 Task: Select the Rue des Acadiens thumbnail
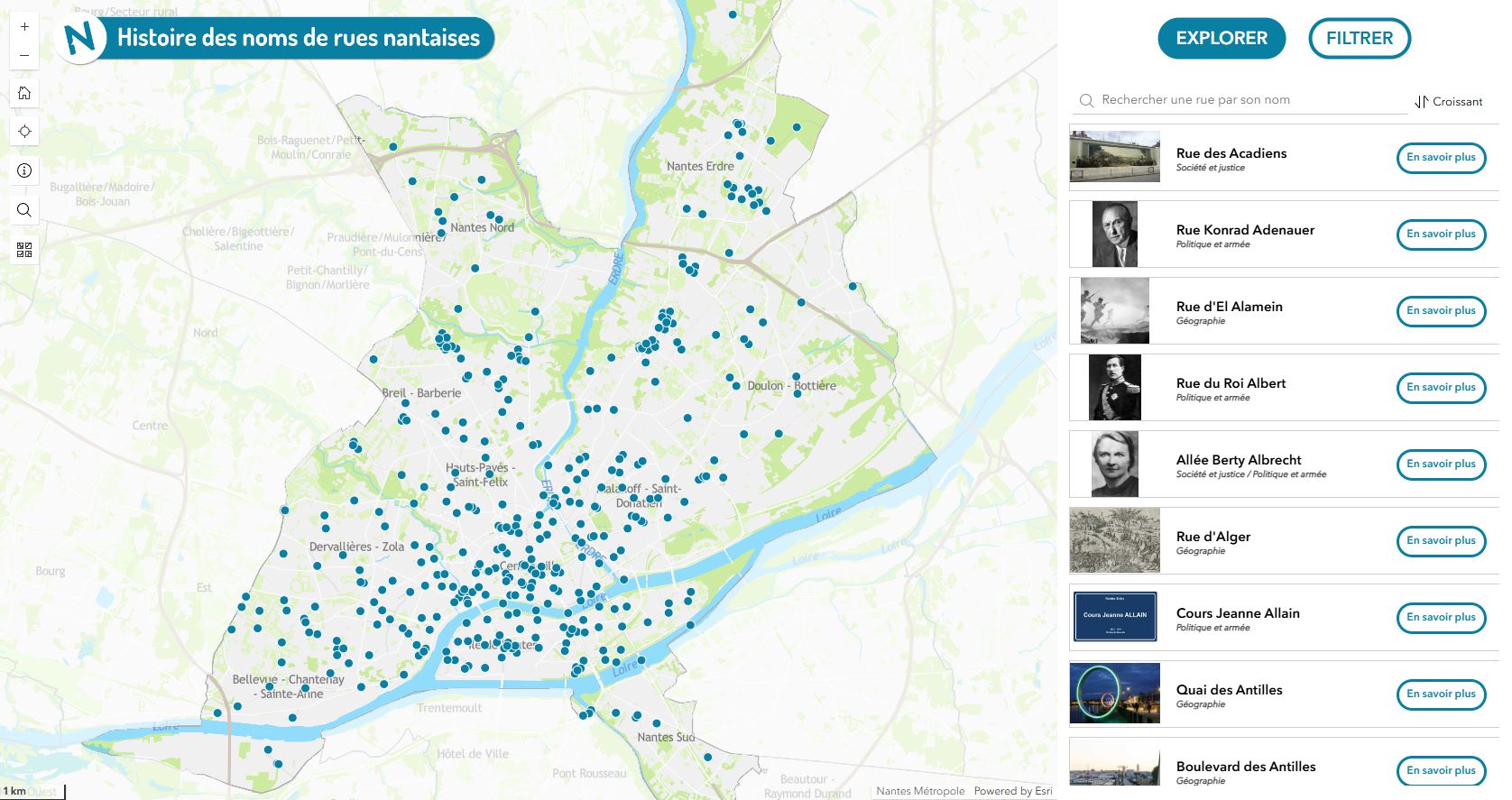click(1115, 157)
